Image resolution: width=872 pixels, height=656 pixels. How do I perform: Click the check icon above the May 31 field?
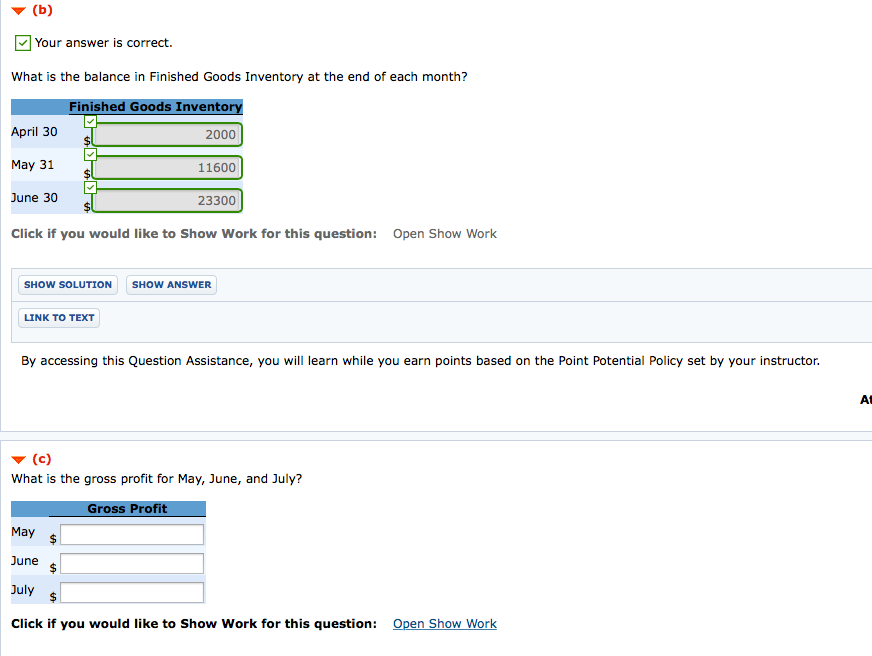(x=90, y=154)
